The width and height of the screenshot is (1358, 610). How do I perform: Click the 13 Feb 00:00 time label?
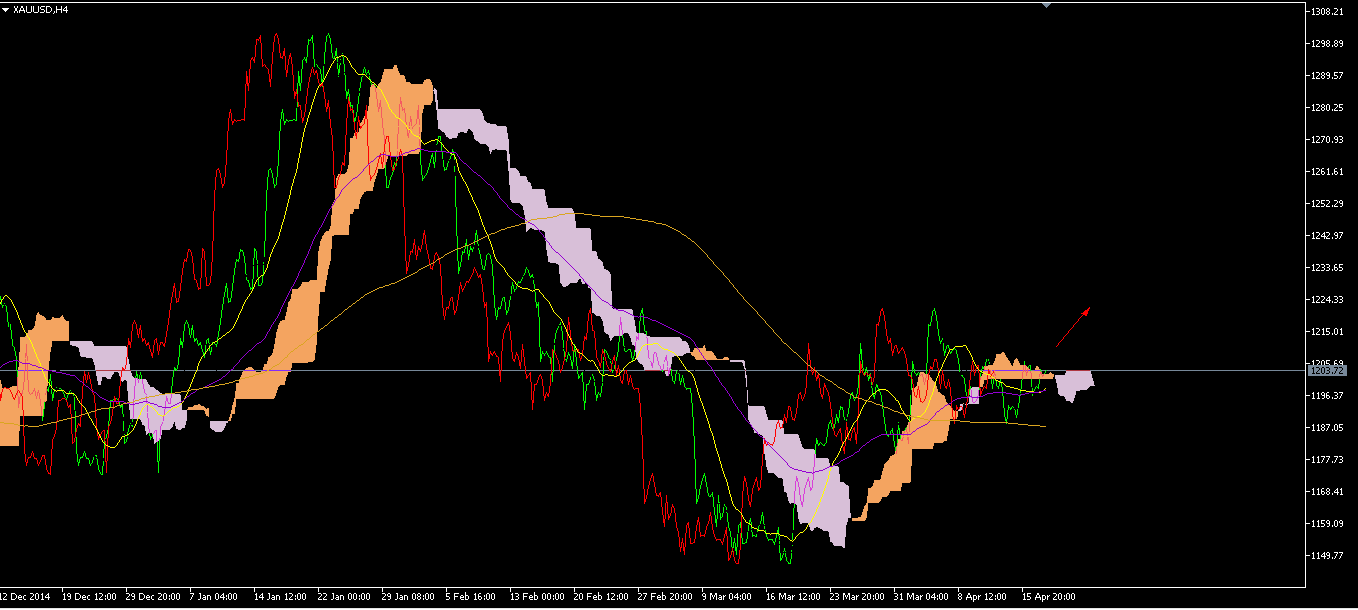[536, 596]
